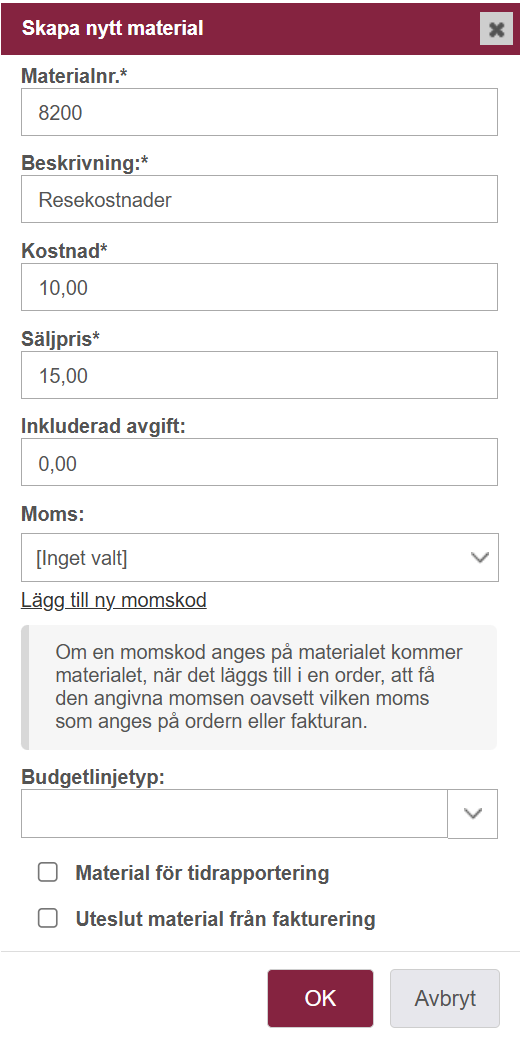Click the Materialnr. field label

coord(74,76)
